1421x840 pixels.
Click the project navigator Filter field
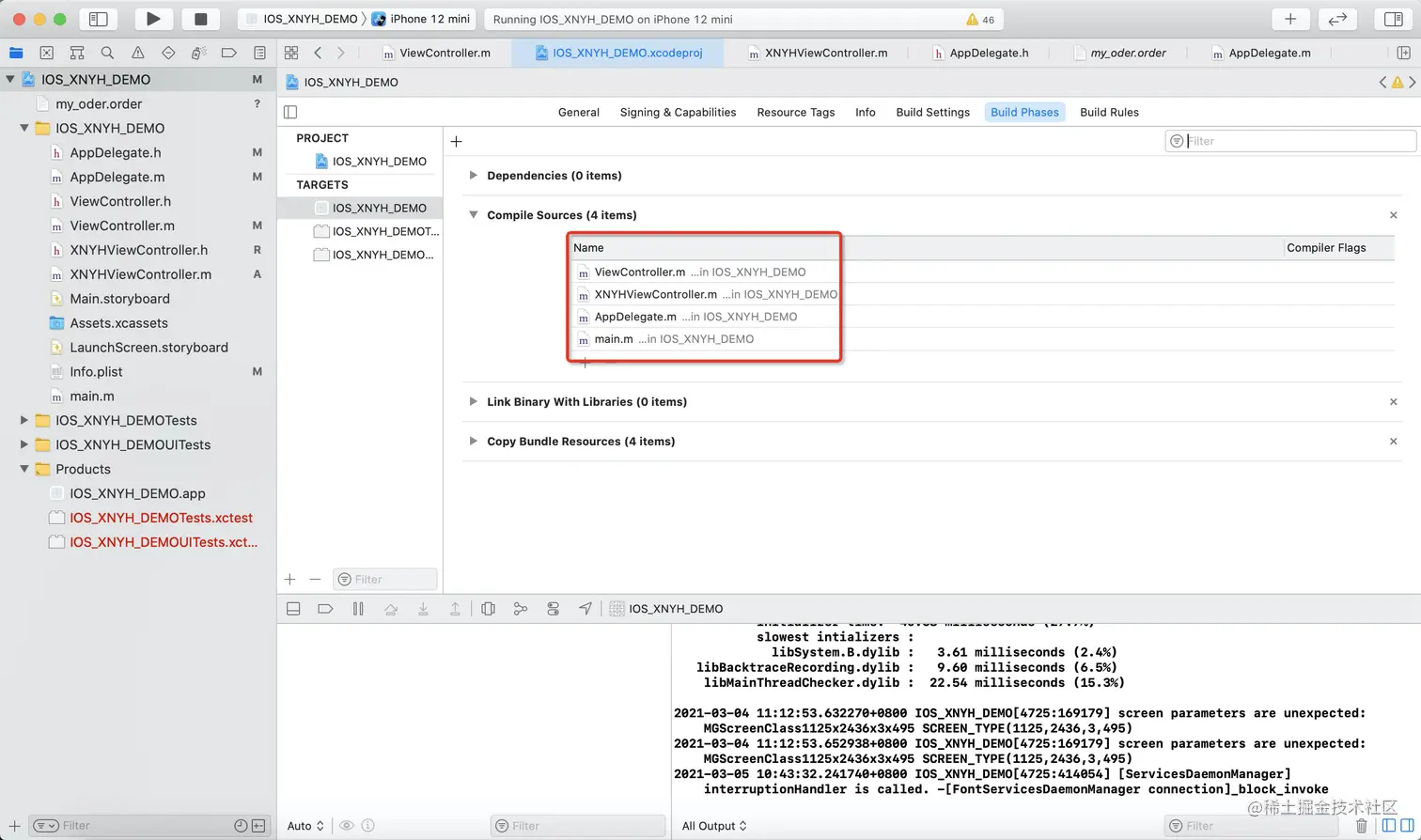pyautogui.click(x=150, y=826)
